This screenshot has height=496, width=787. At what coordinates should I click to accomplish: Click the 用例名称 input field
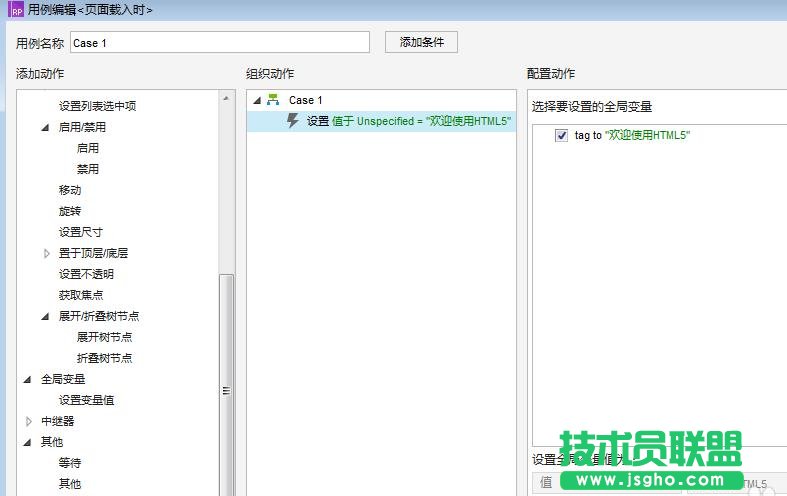(x=220, y=43)
